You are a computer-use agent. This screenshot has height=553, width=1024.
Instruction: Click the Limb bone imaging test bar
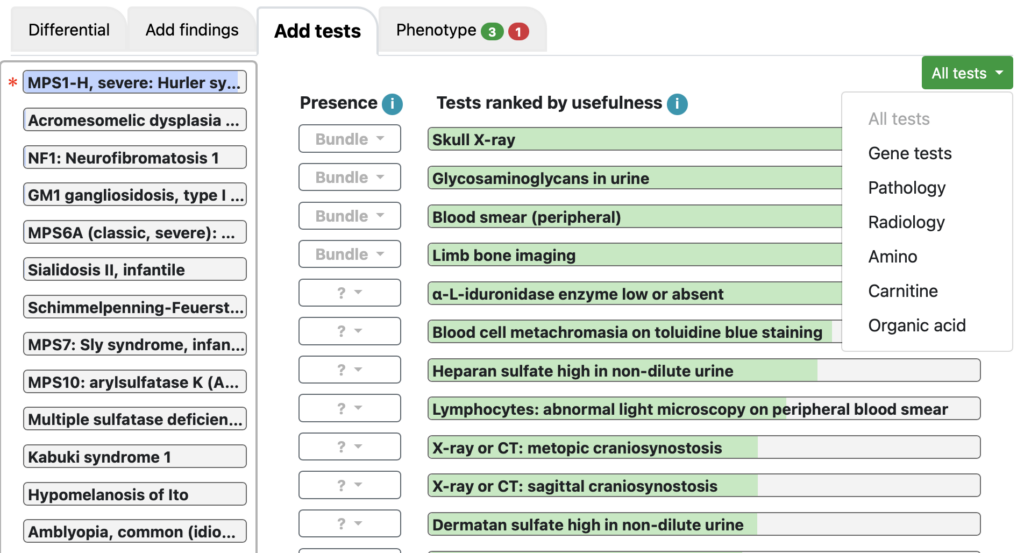pyautogui.click(x=635, y=255)
